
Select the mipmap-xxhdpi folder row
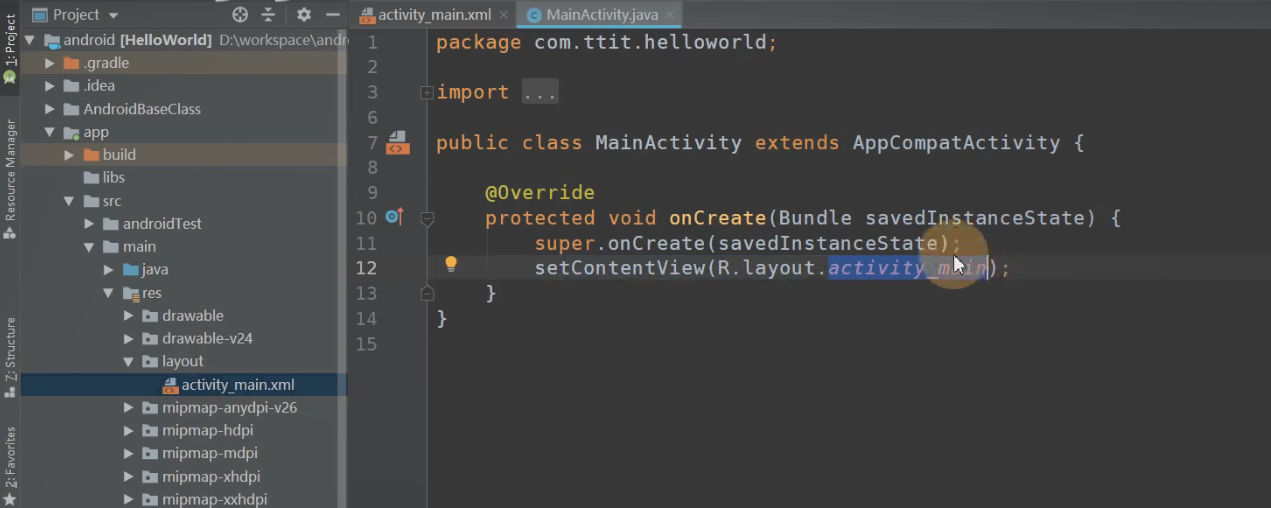[184, 500]
